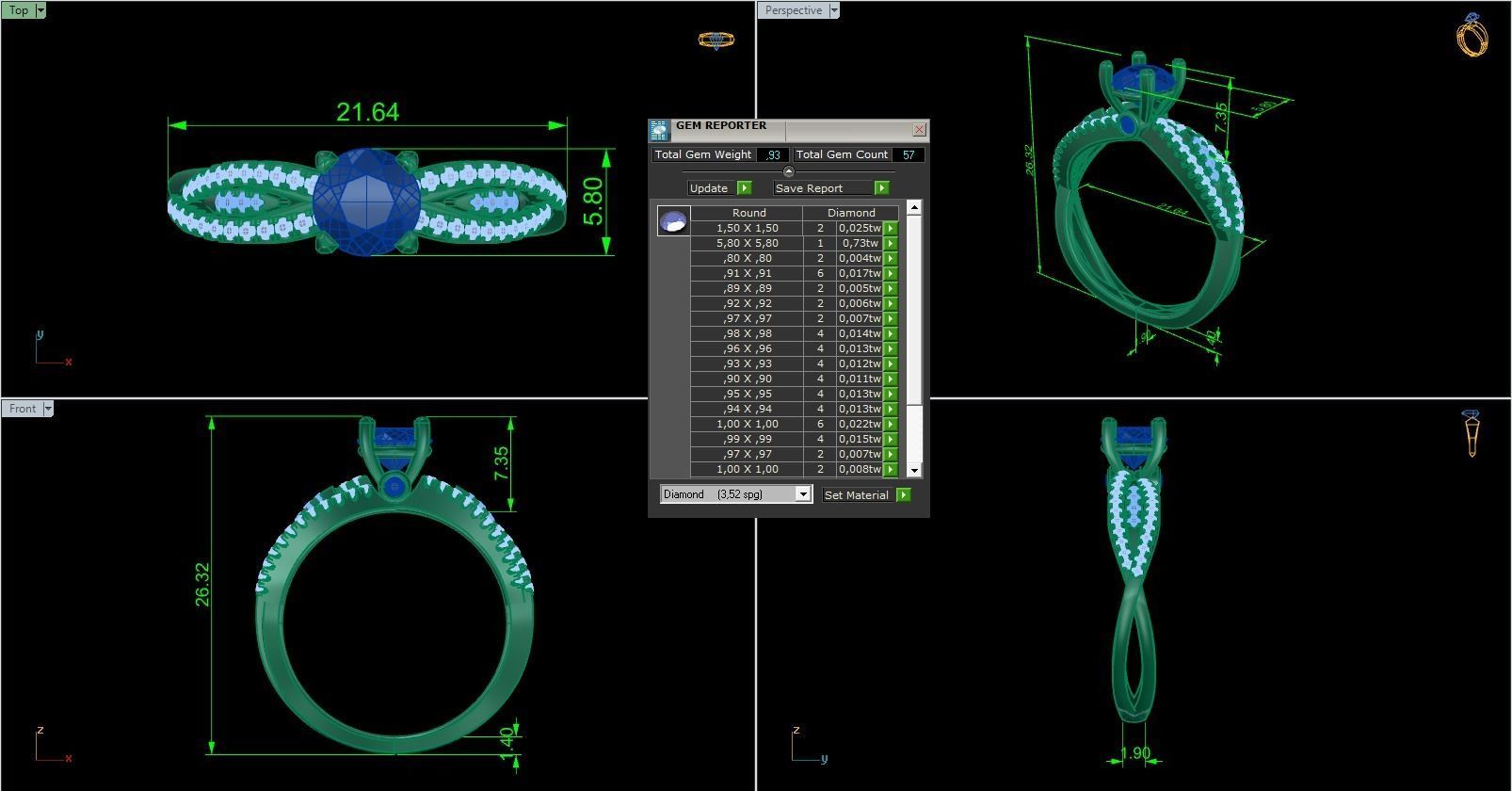Select the ,93 X ,93 size row
The width and height of the screenshot is (1512, 791).
[x=747, y=363]
